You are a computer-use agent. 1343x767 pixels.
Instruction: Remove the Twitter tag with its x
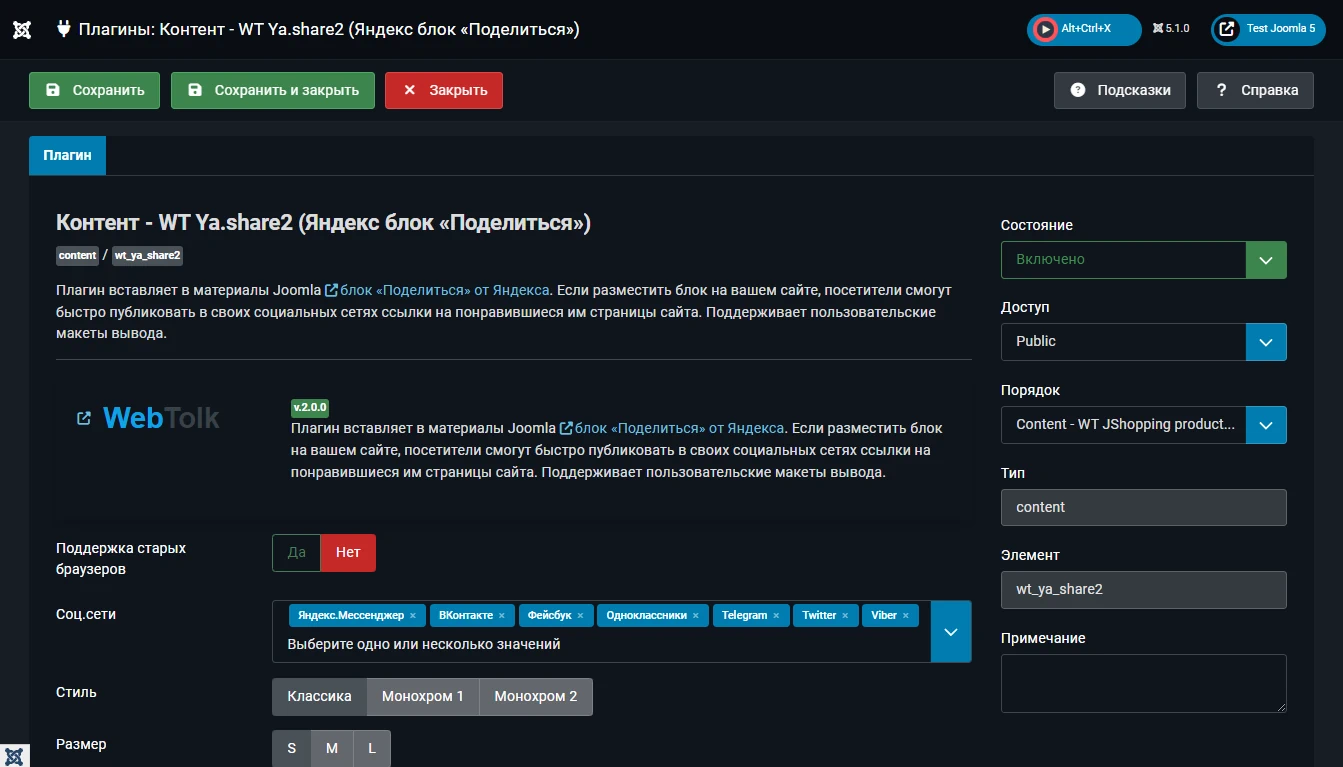tap(845, 616)
